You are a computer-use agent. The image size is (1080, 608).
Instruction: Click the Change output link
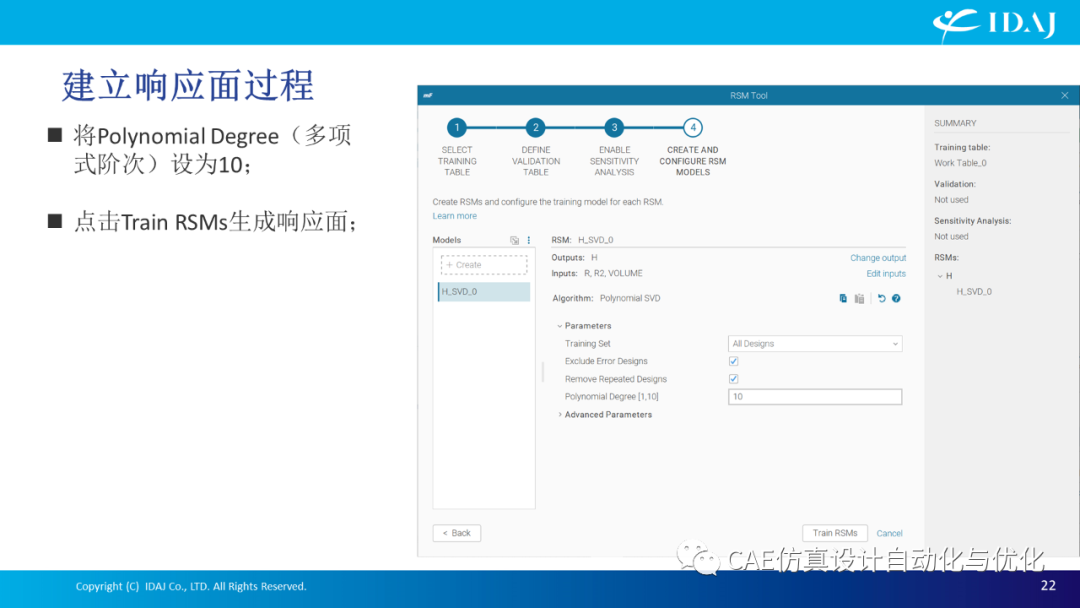pyautogui.click(x=878, y=258)
